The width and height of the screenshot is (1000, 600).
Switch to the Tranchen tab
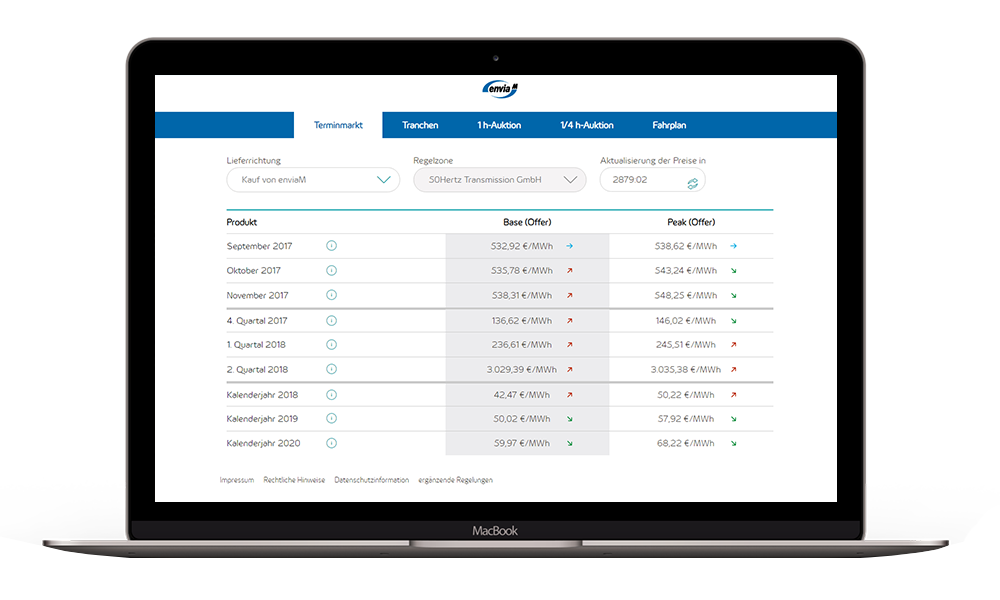coord(420,125)
